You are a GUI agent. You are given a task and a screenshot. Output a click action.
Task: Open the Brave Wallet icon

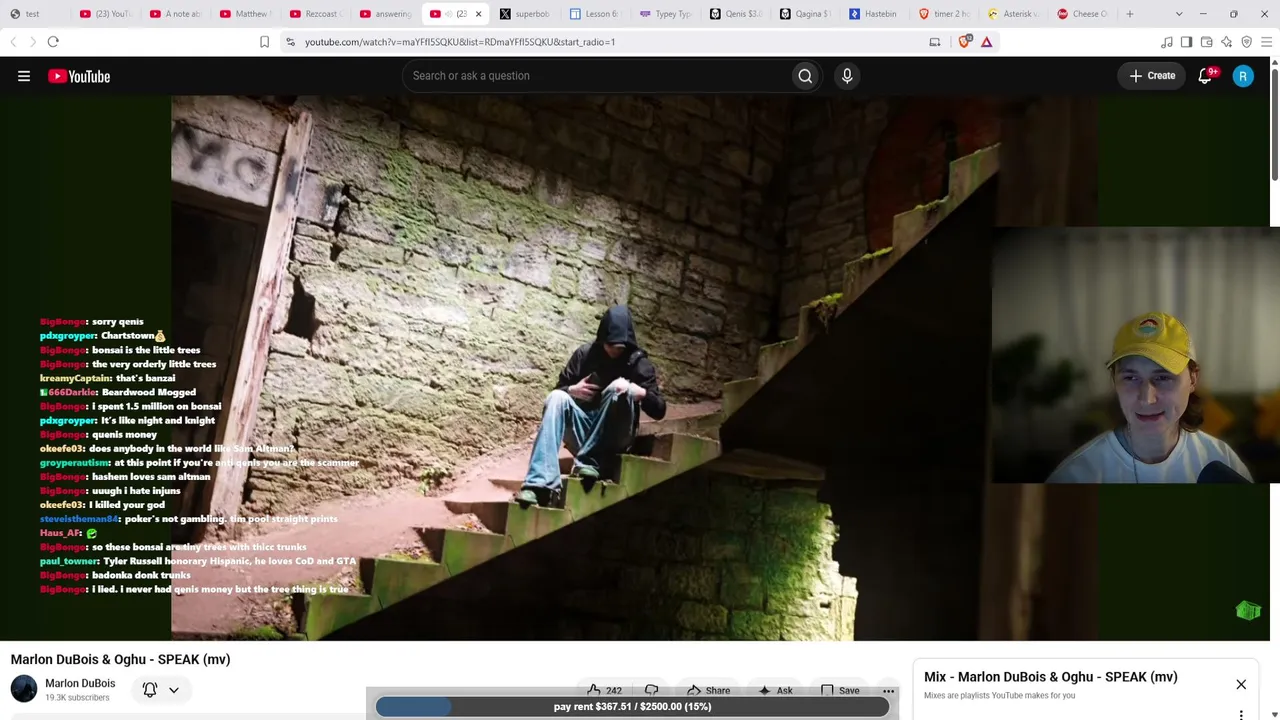pos(1207,42)
